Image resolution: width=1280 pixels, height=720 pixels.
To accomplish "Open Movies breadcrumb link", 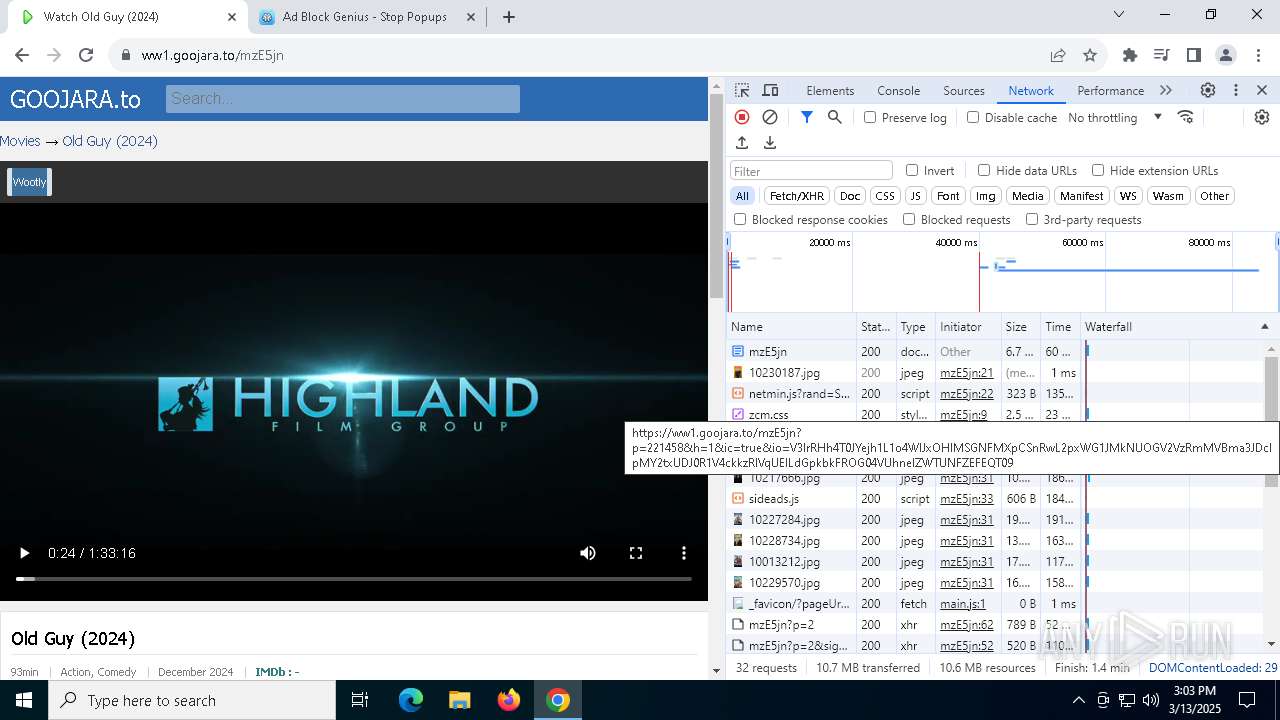I will click(x=20, y=141).
